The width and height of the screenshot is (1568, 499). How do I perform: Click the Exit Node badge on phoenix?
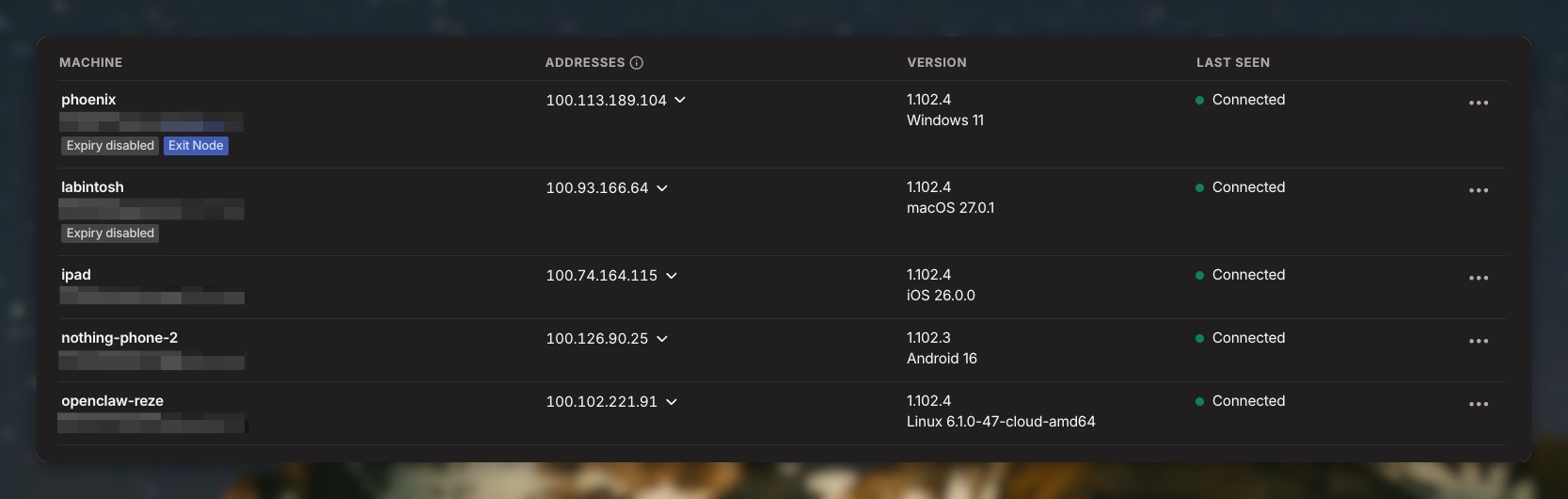tap(196, 146)
